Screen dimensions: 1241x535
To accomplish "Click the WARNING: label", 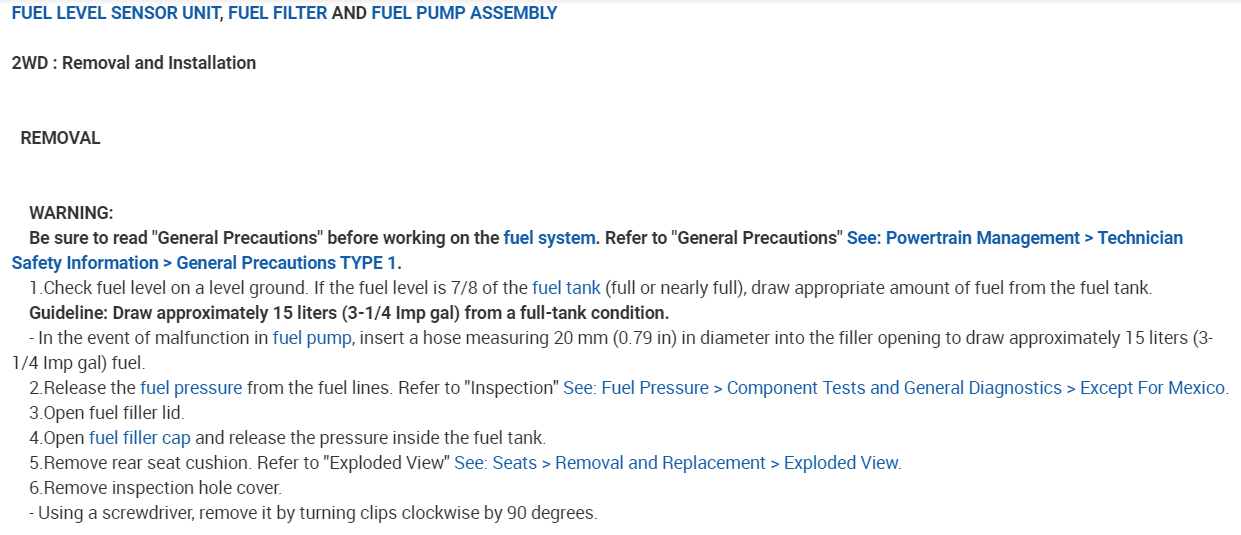I will pos(71,213).
